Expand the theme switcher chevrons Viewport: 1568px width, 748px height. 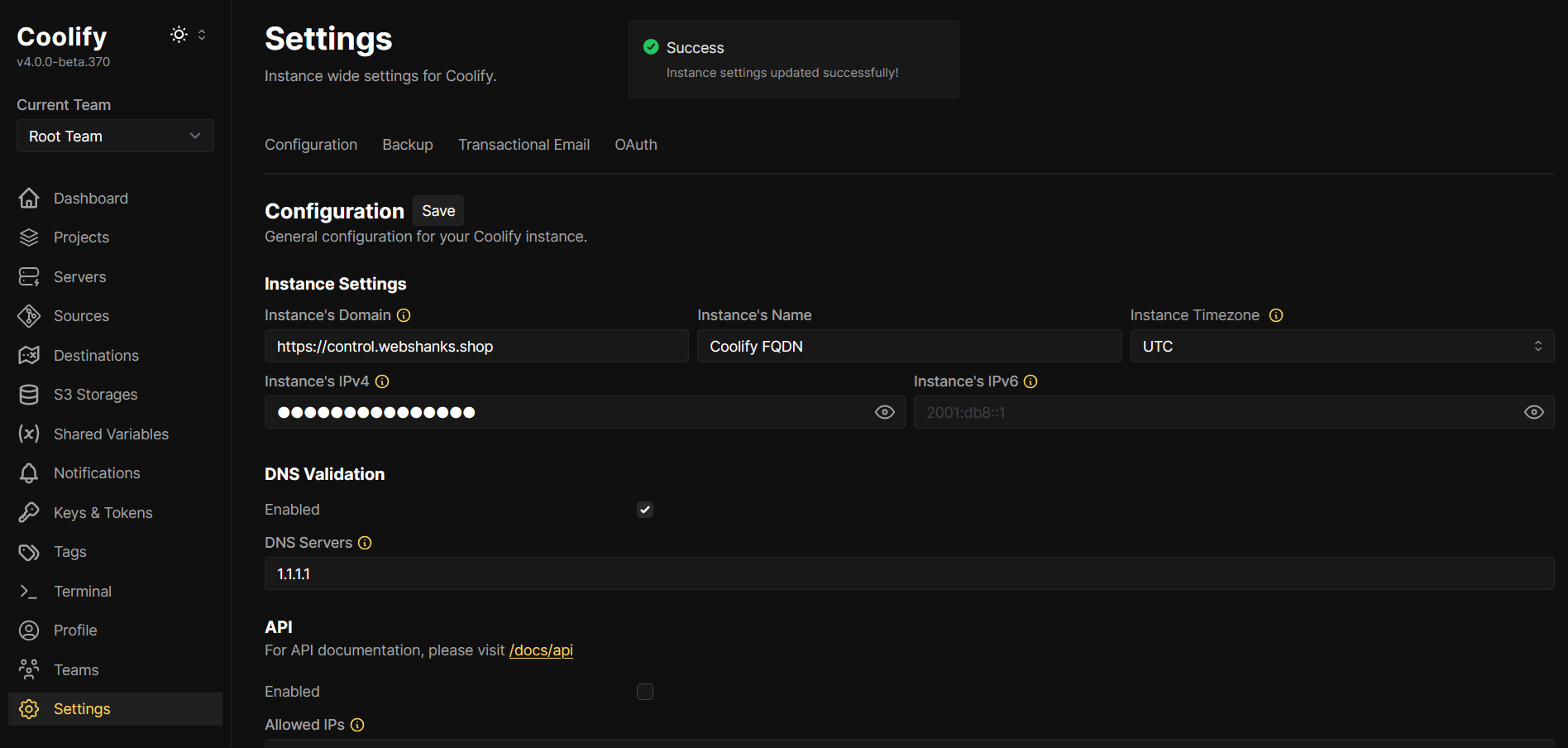(202, 35)
